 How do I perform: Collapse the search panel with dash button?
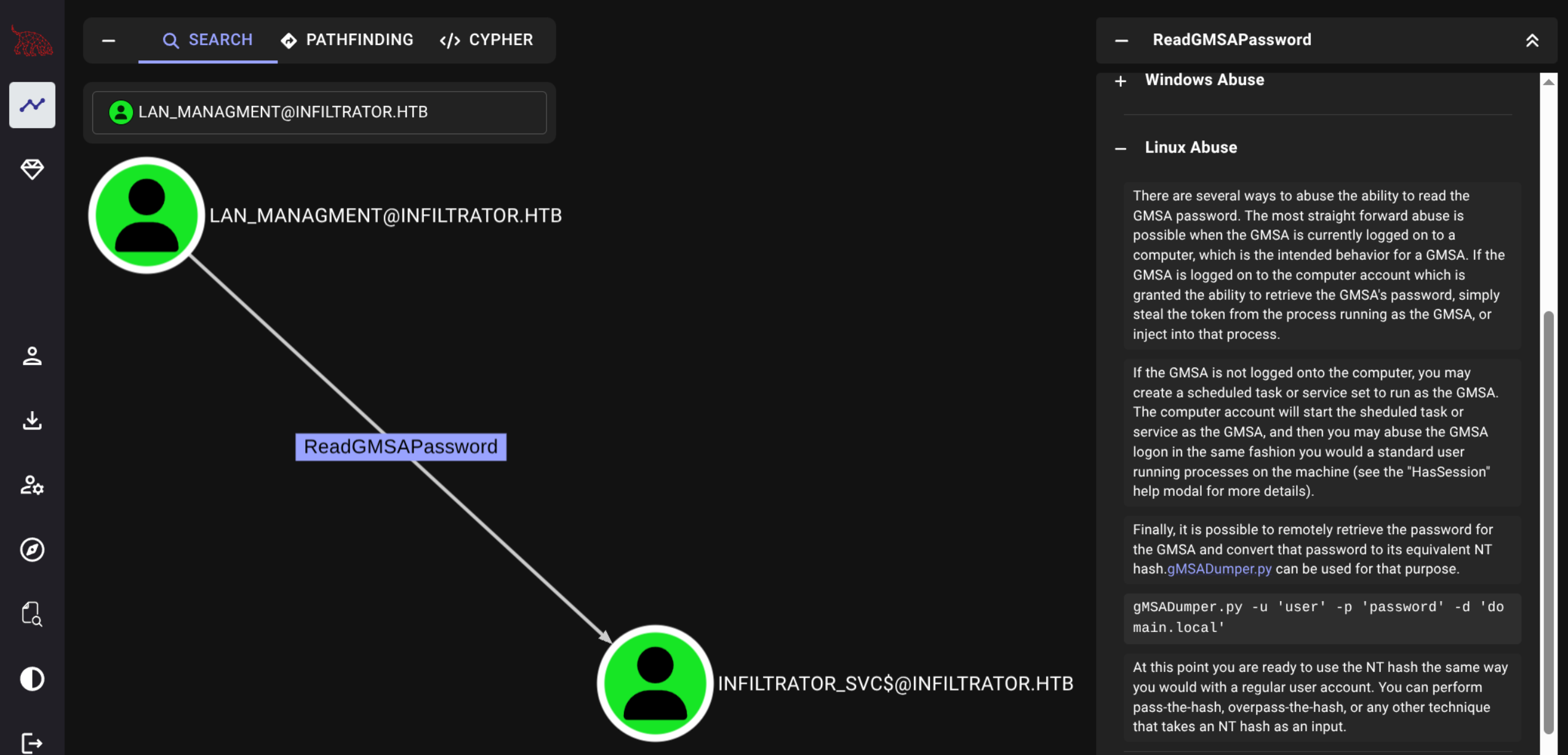(109, 41)
